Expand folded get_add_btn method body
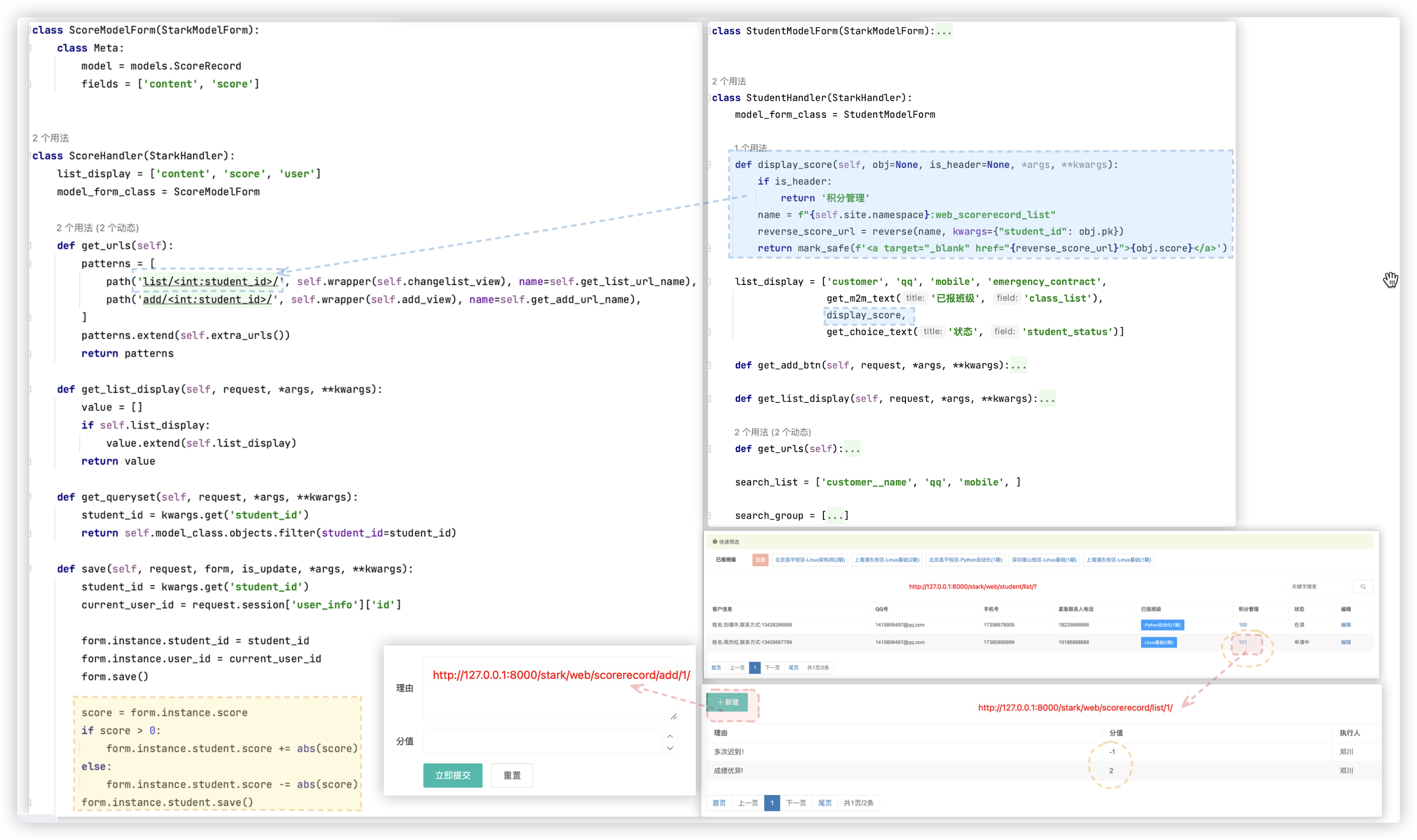 (x=1018, y=365)
